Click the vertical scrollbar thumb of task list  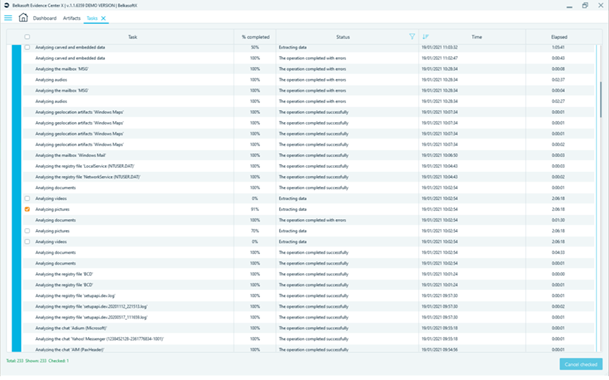600,99
